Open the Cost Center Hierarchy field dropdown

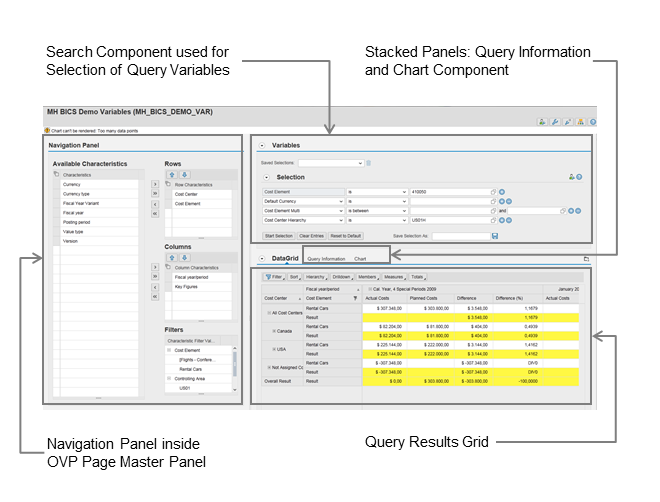tap(341, 220)
